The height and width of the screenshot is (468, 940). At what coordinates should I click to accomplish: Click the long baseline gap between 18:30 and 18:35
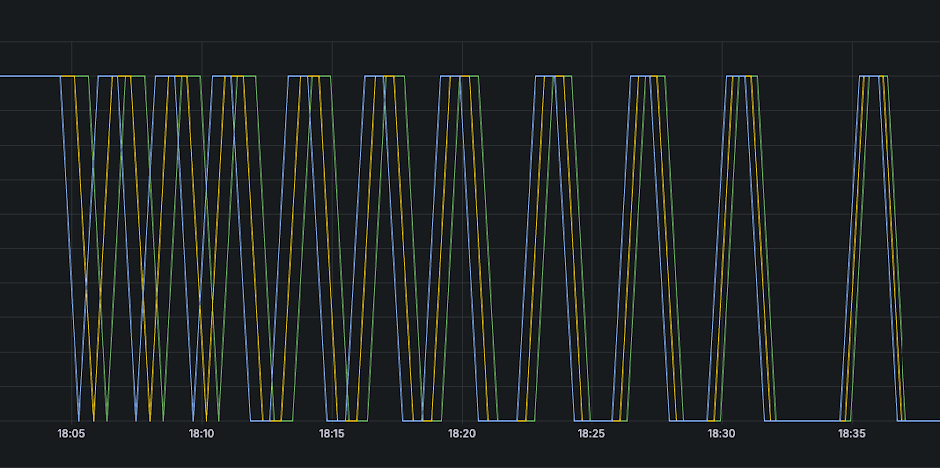[806, 420]
